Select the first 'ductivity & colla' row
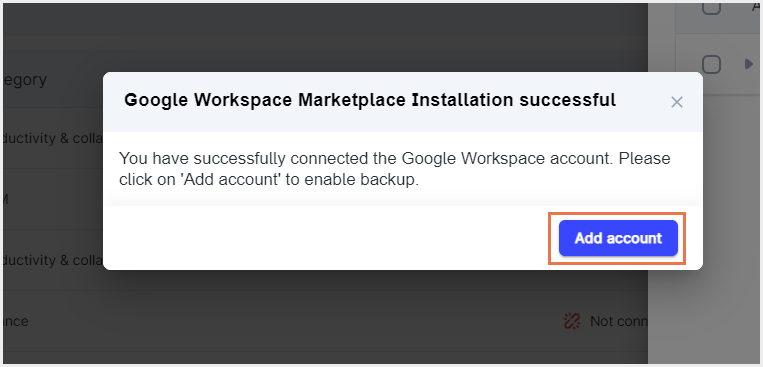This screenshot has height=367, width=763. pyautogui.click(x=53, y=138)
